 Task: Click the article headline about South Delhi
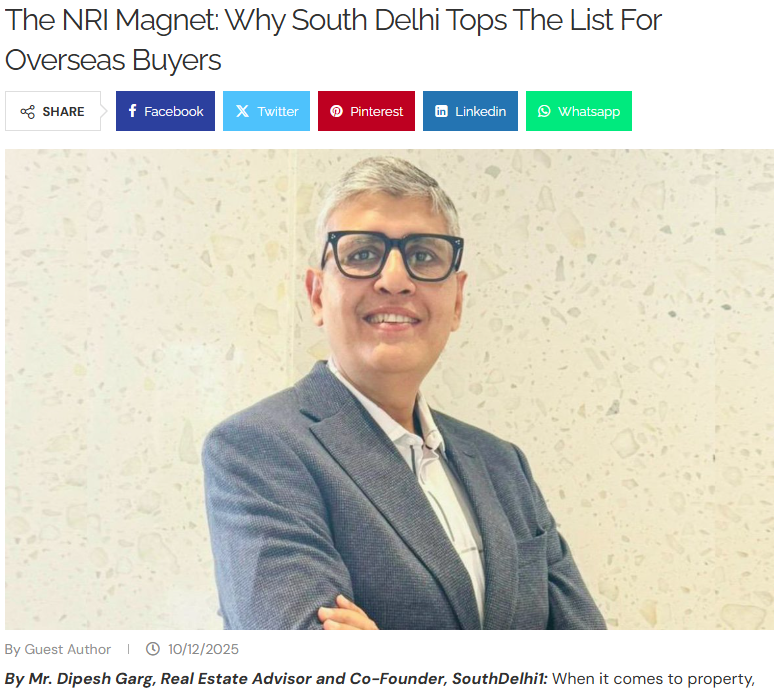(333, 40)
